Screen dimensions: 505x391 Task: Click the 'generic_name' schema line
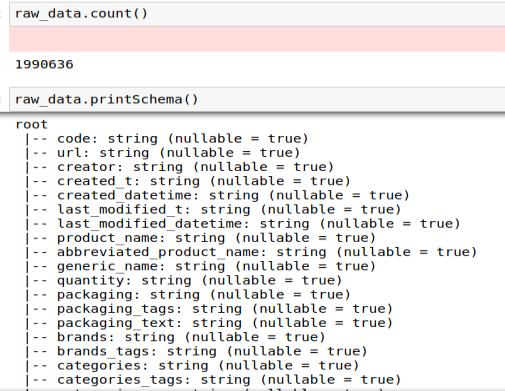pyautogui.click(x=200, y=267)
